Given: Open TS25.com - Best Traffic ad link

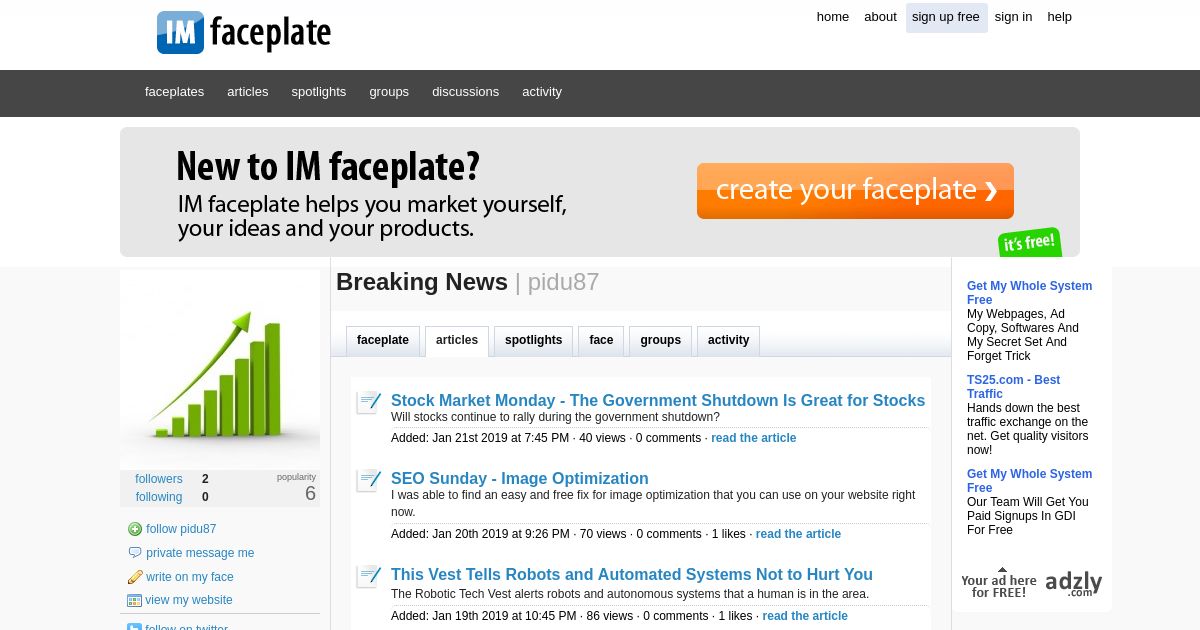Looking at the screenshot, I should pos(1013,387).
